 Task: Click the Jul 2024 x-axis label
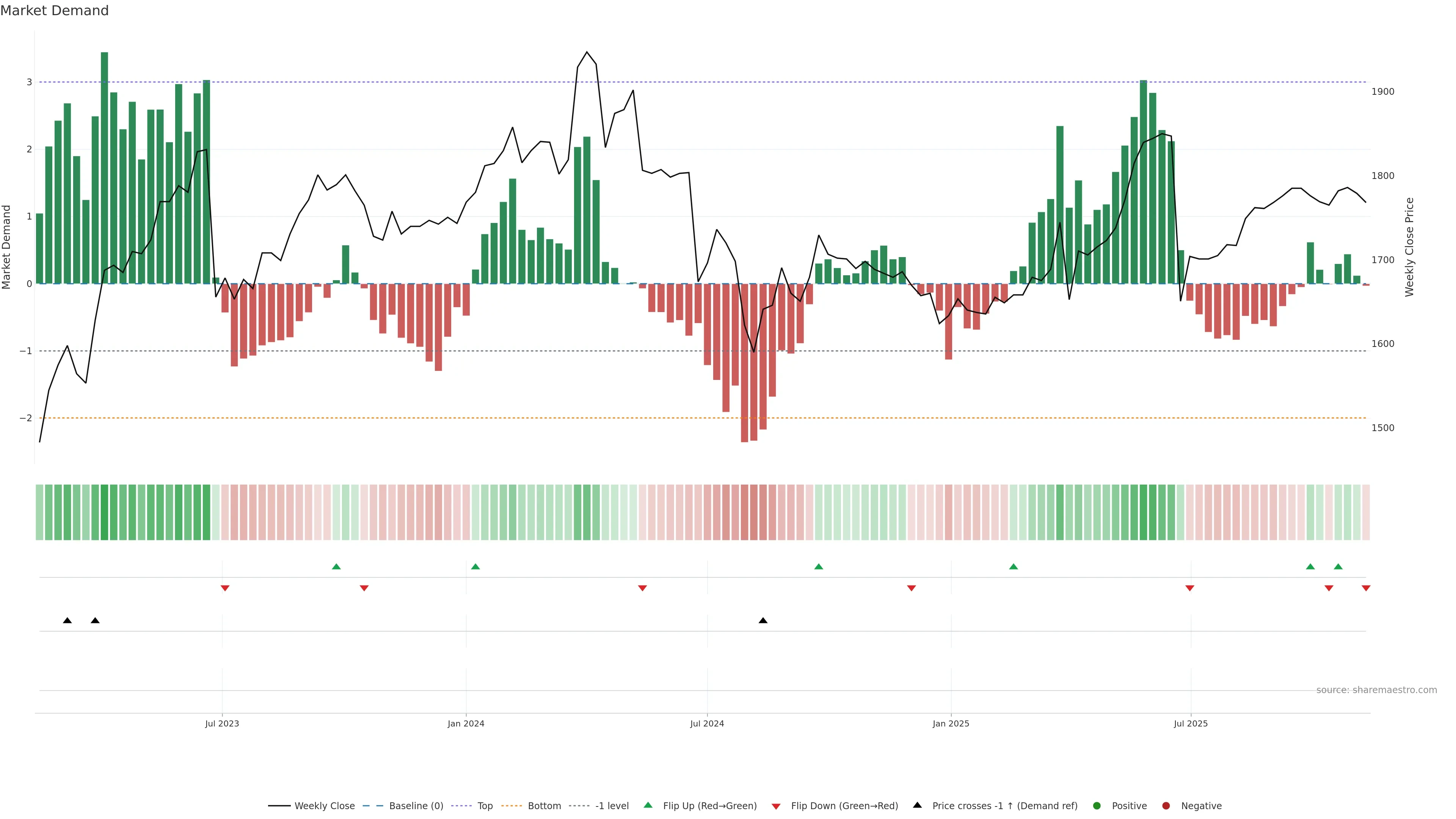(706, 723)
